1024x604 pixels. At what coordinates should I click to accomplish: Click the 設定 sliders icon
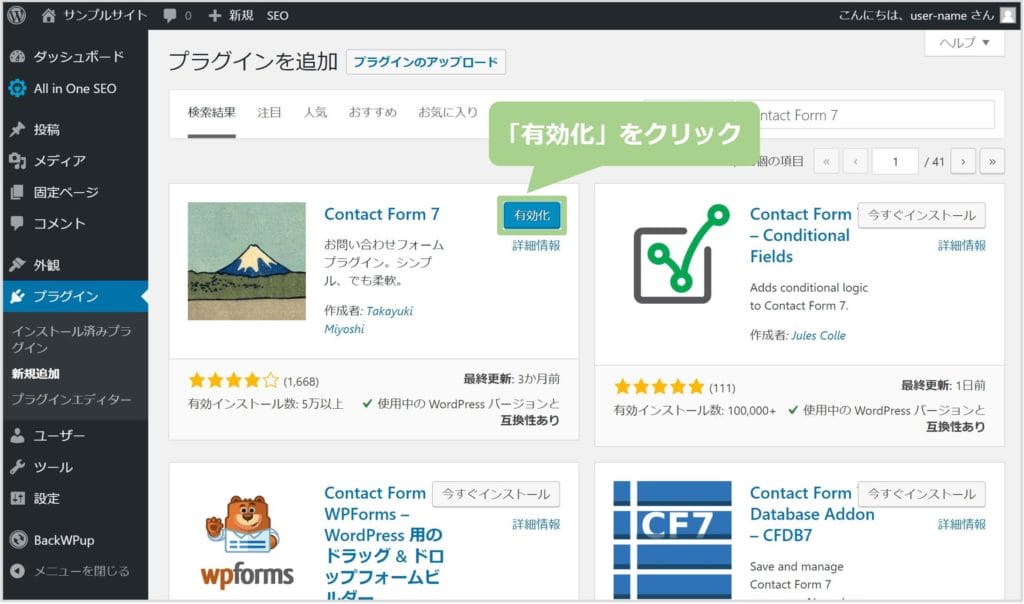(18, 498)
